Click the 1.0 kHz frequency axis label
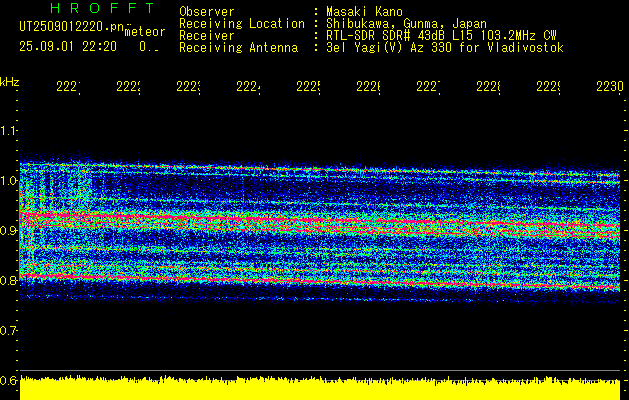The width and height of the screenshot is (629, 400). tap(8, 181)
